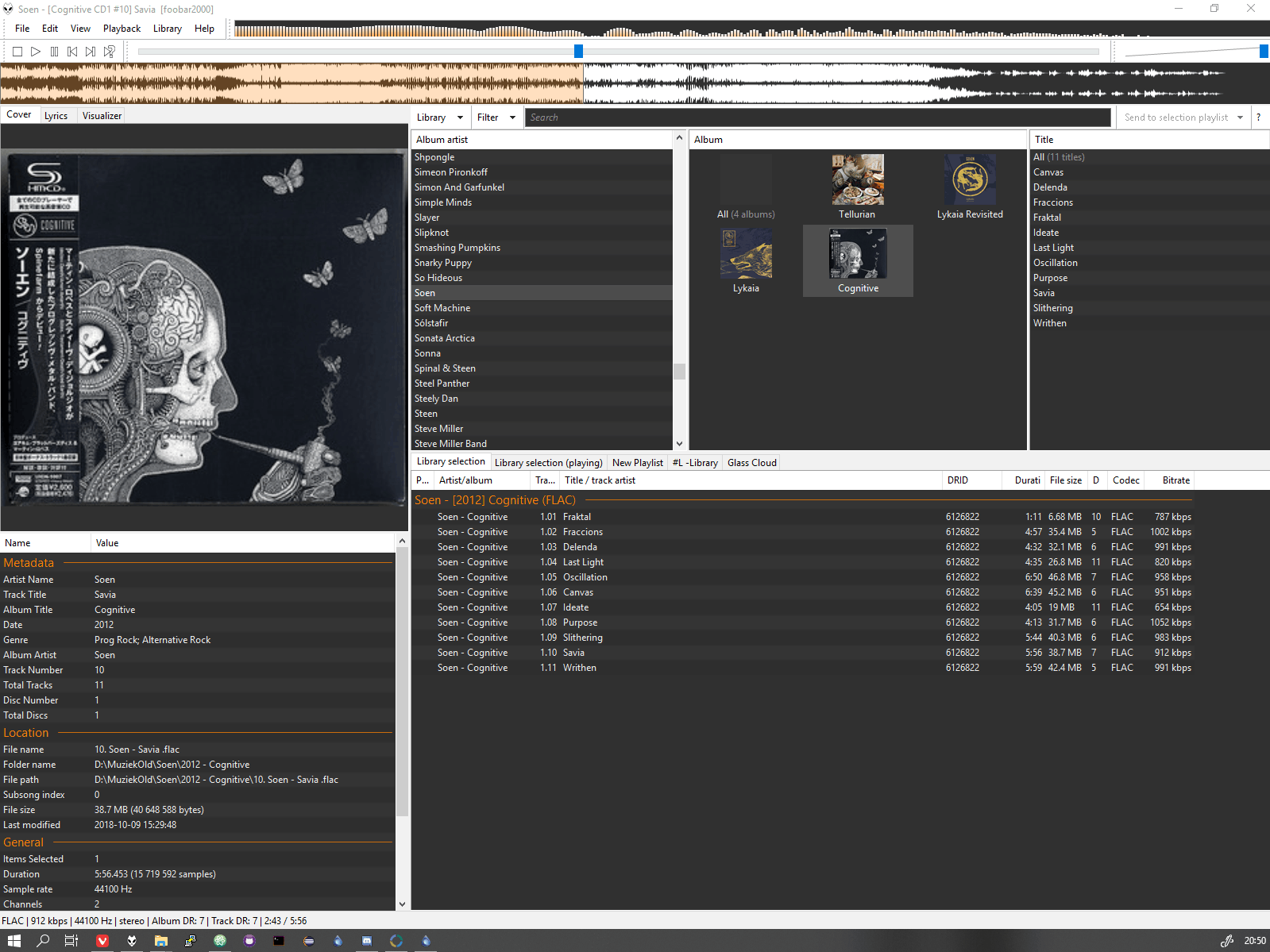Open the purple cat icon in the taskbar
This screenshot has height=952, width=1270.
tap(249, 941)
